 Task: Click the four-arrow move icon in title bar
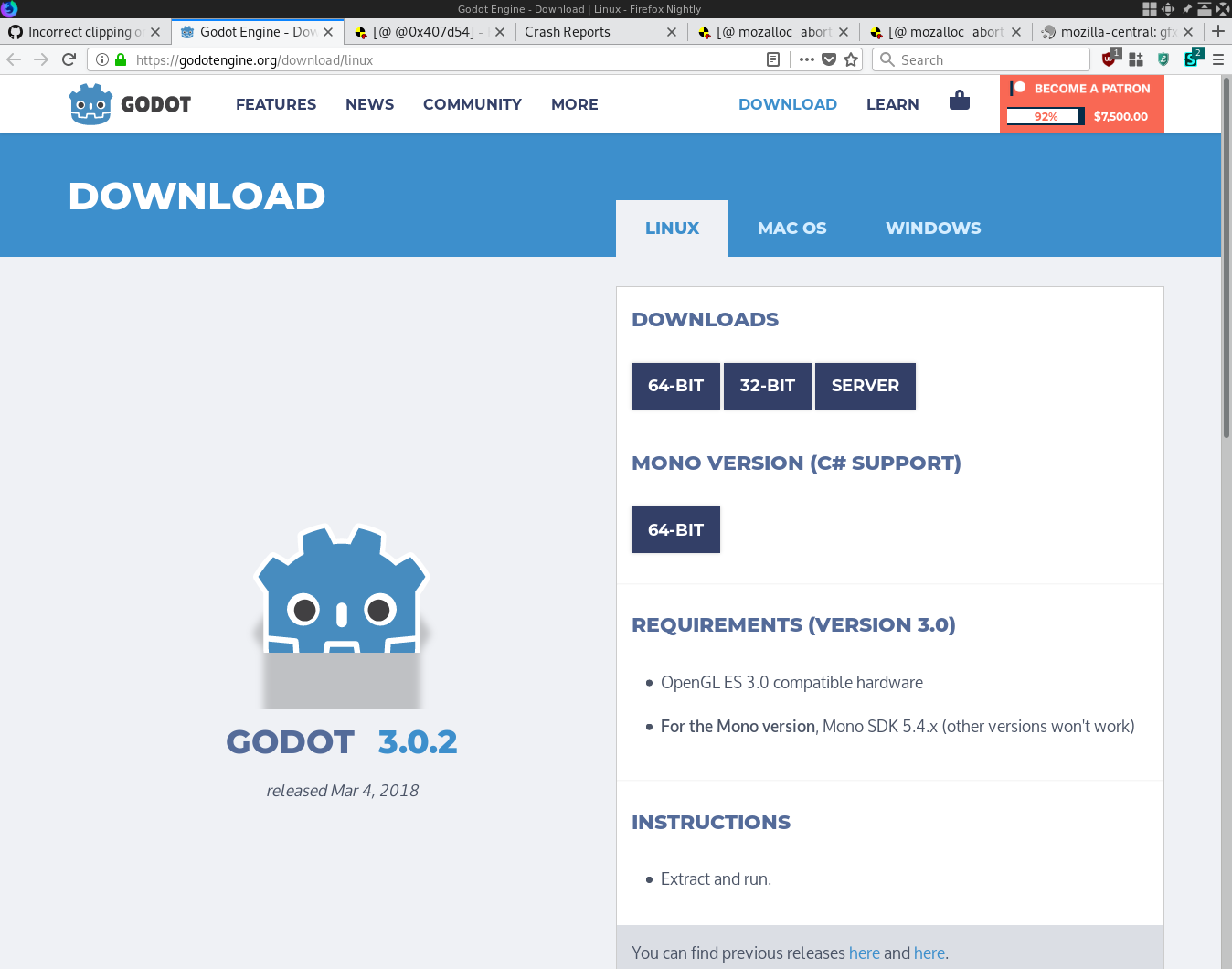coord(1168,9)
